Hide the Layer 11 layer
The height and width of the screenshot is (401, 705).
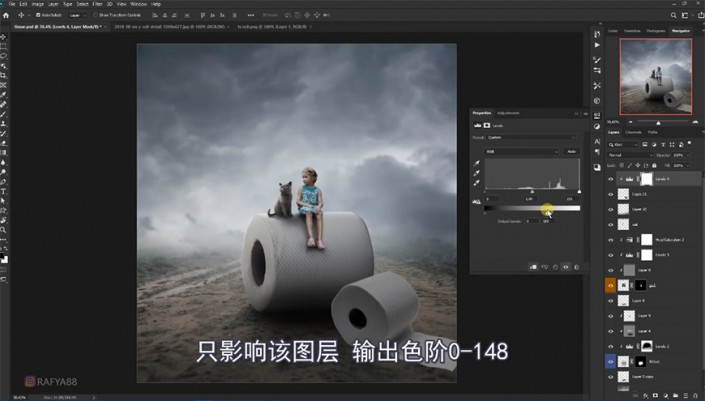(611, 194)
